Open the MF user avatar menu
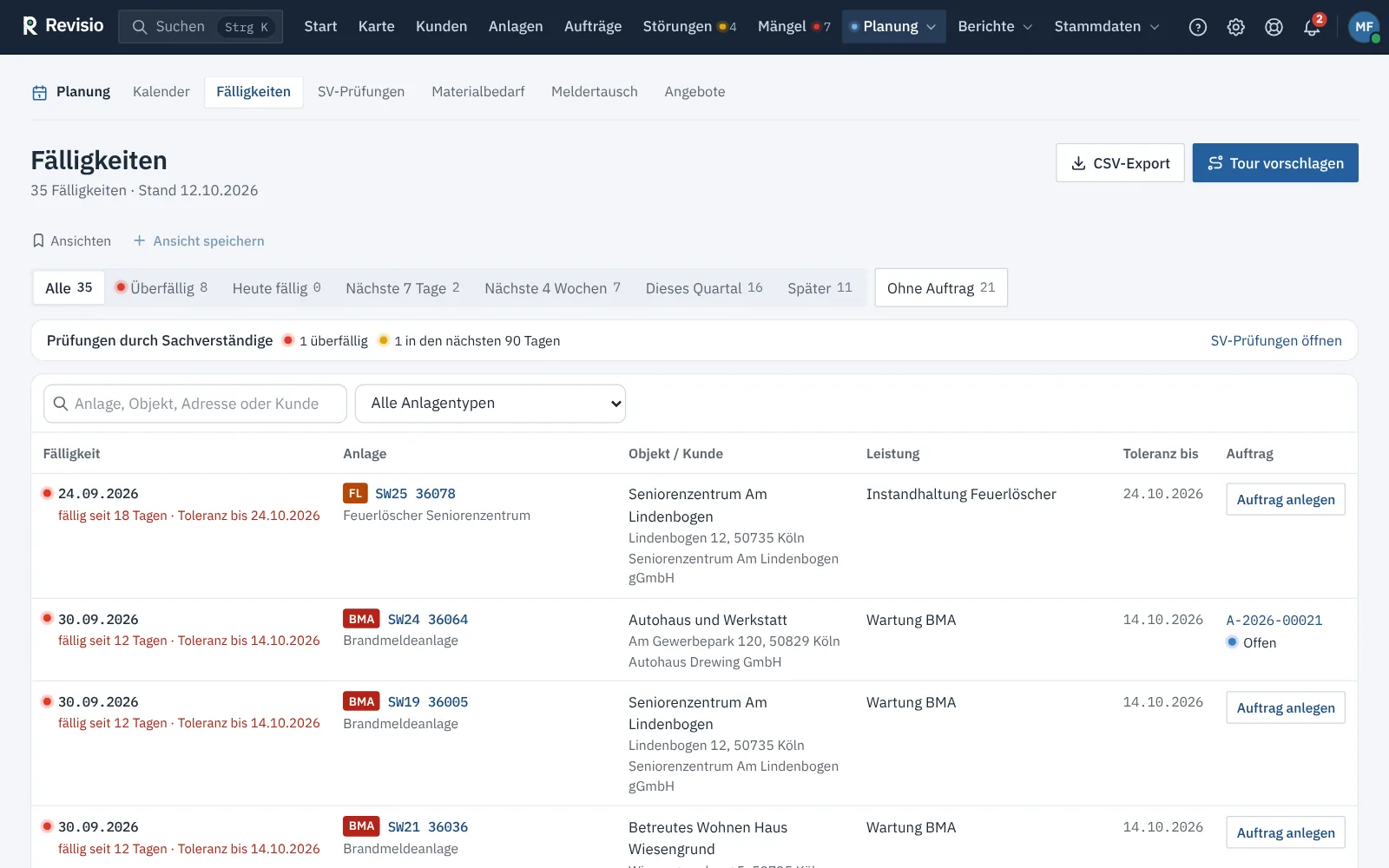This screenshot has height=868, width=1389. [1364, 27]
